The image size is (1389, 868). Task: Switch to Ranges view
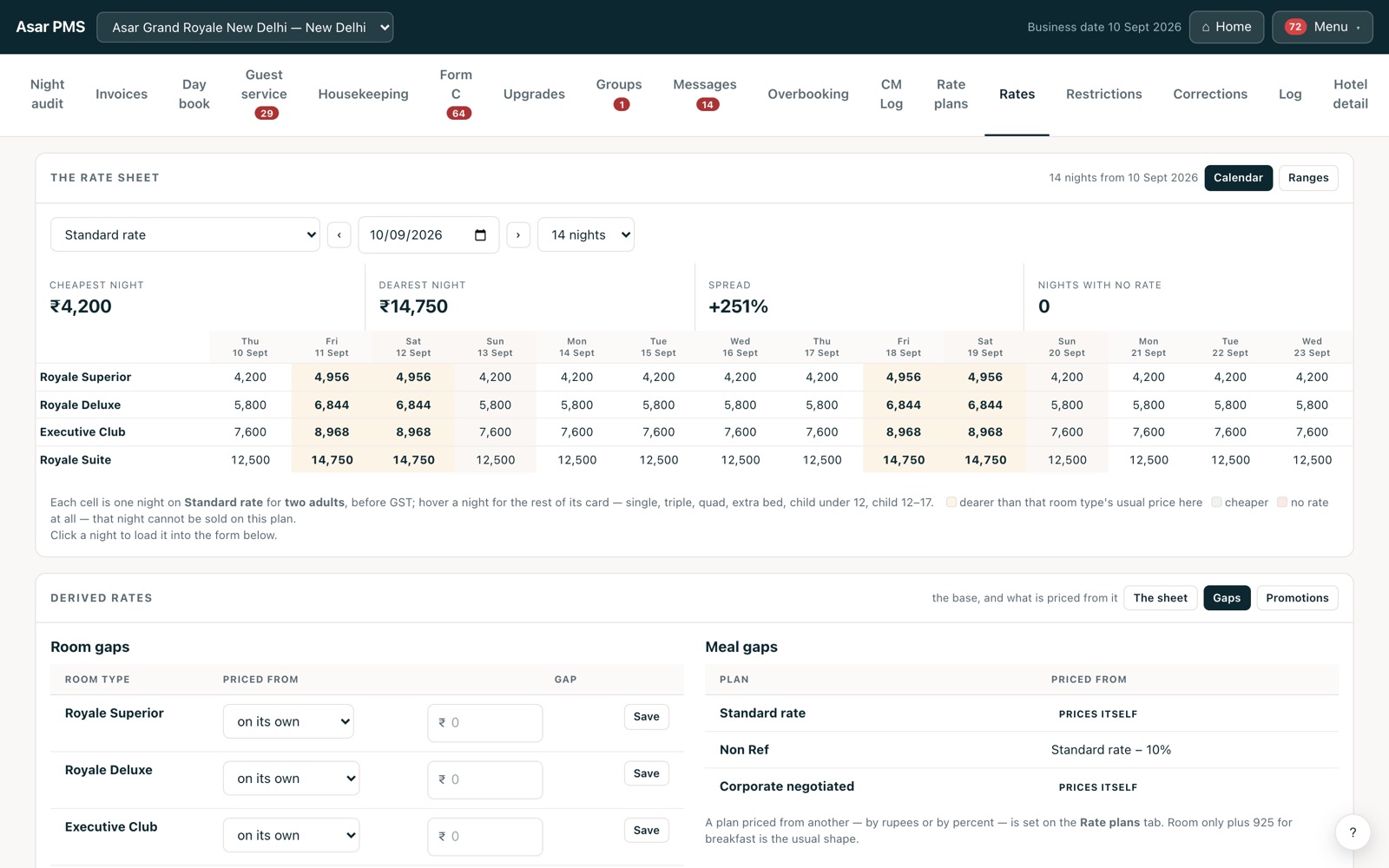click(x=1308, y=178)
